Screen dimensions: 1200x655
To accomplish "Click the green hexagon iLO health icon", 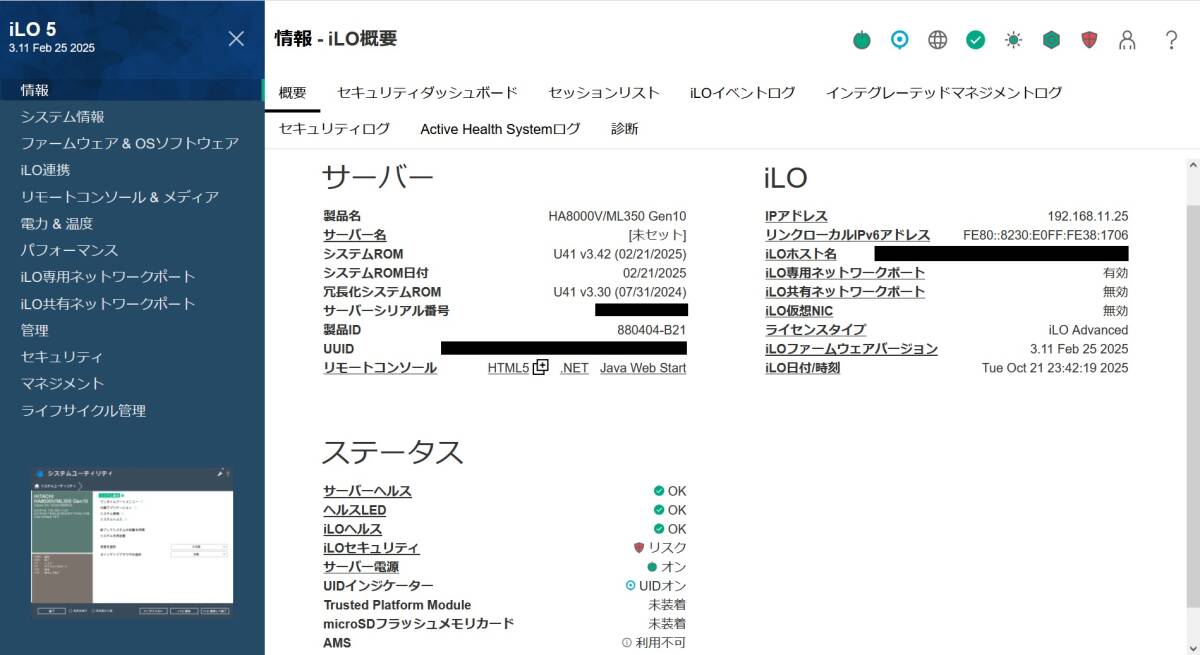I will (x=1052, y=40).
